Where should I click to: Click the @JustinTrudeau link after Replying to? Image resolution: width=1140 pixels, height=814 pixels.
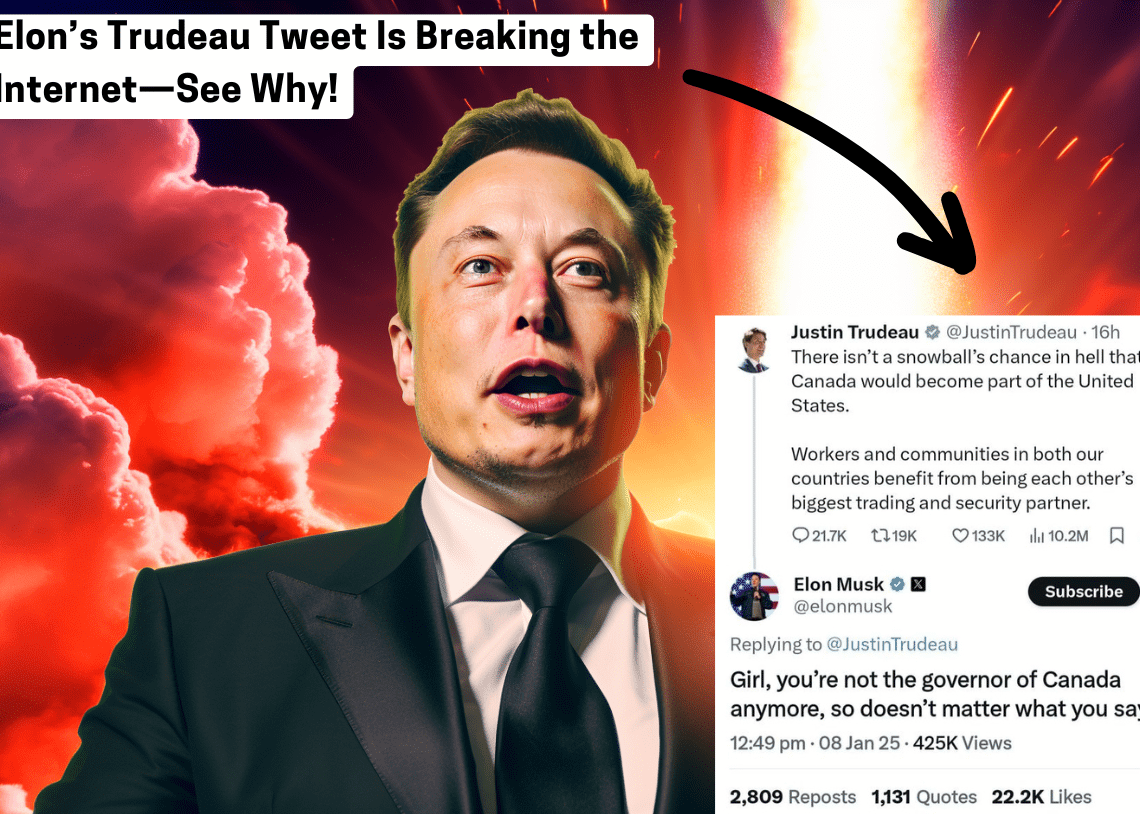(x=892, y=644)
